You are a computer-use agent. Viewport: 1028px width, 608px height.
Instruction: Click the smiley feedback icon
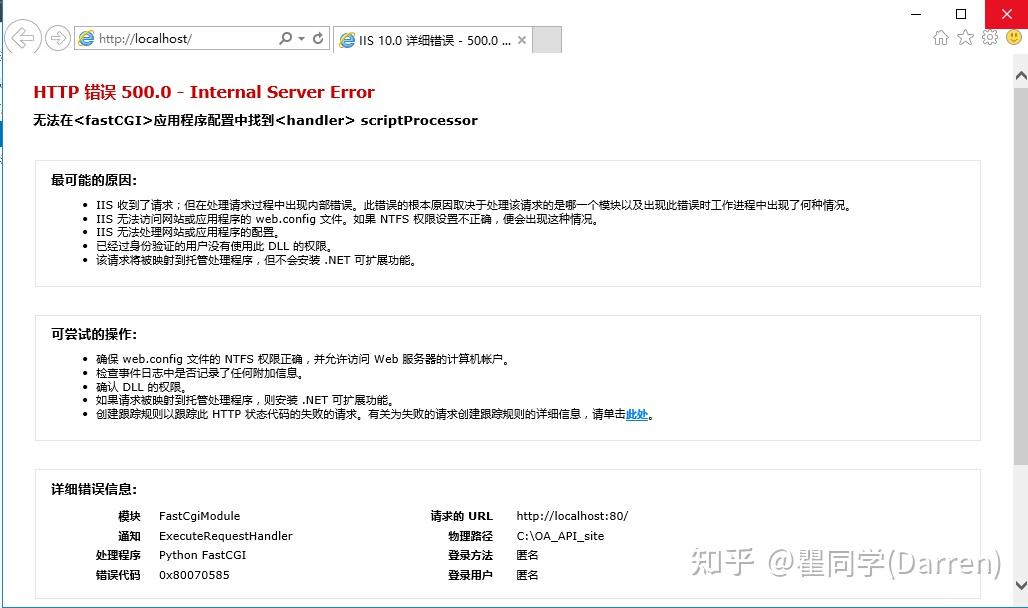tap(1014, 37)
